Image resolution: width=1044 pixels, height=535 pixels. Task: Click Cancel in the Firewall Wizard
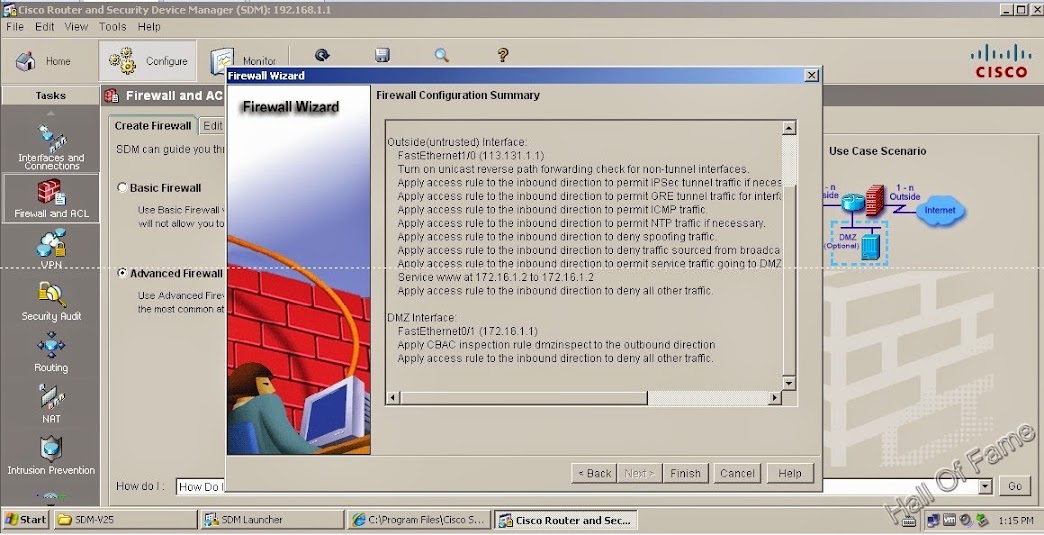click(x=737, y=473)
